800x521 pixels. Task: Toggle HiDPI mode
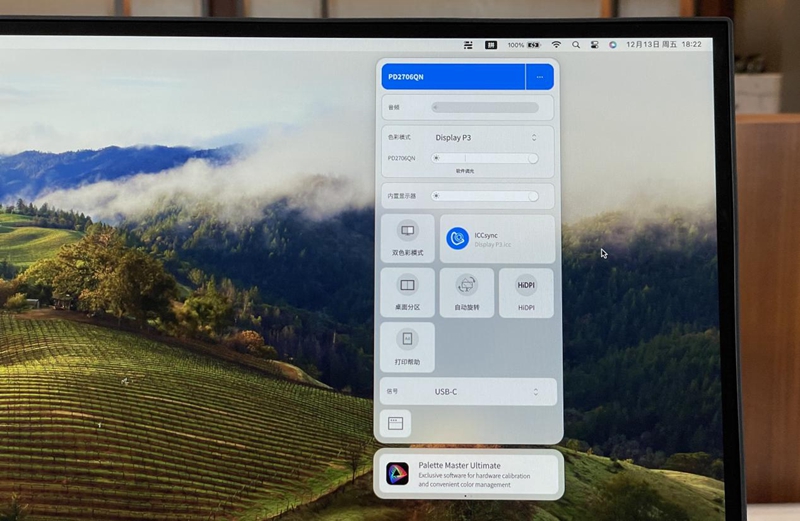tap(526, 292)
